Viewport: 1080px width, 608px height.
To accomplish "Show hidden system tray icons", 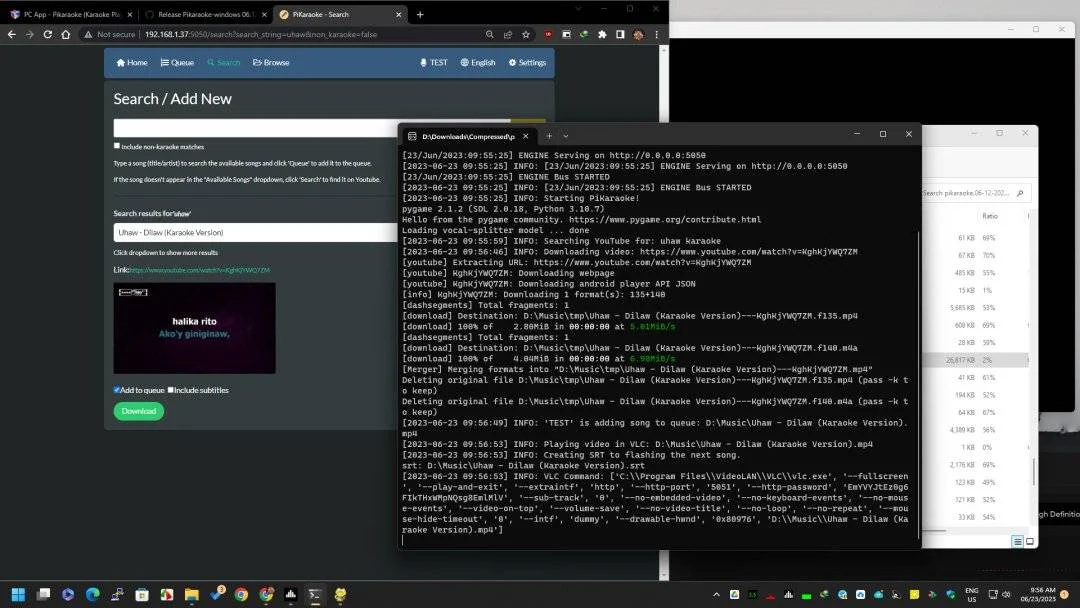I will [716, 594].
